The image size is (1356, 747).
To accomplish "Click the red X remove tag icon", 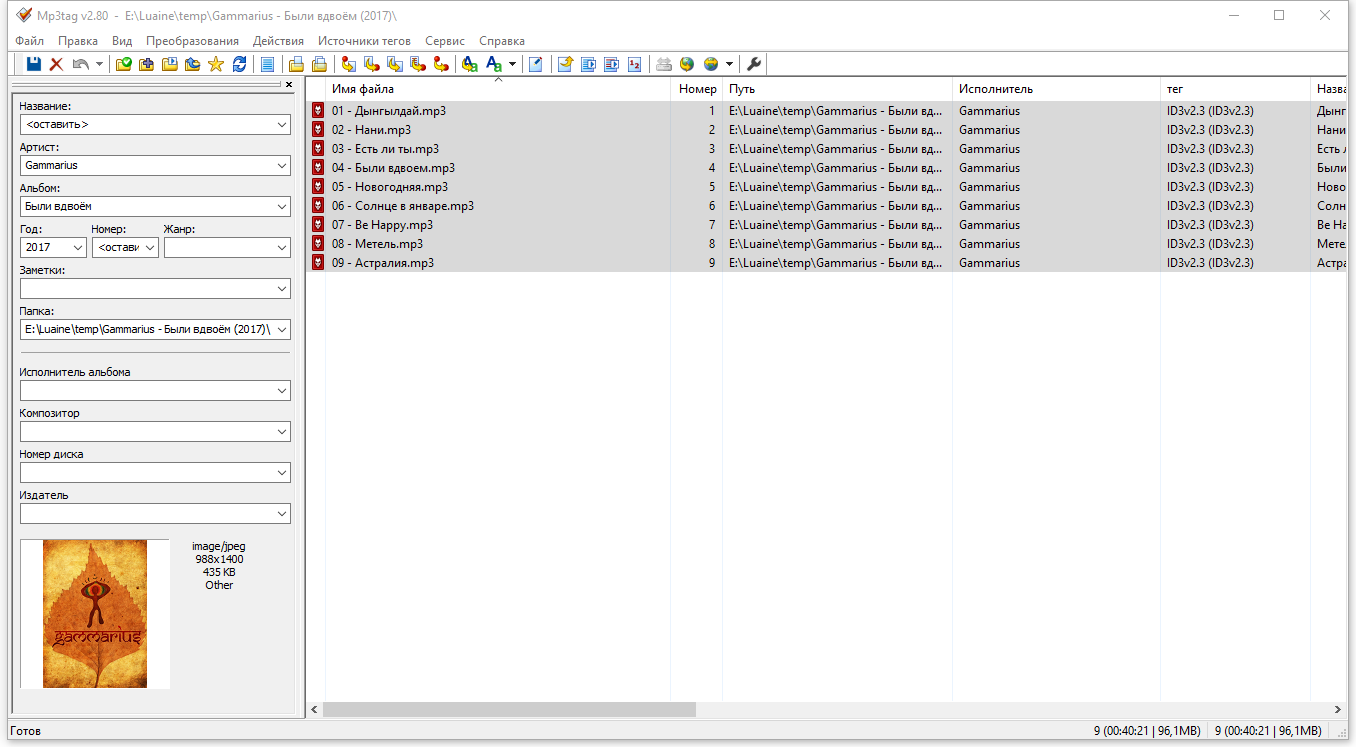I will tap(57, 64).
